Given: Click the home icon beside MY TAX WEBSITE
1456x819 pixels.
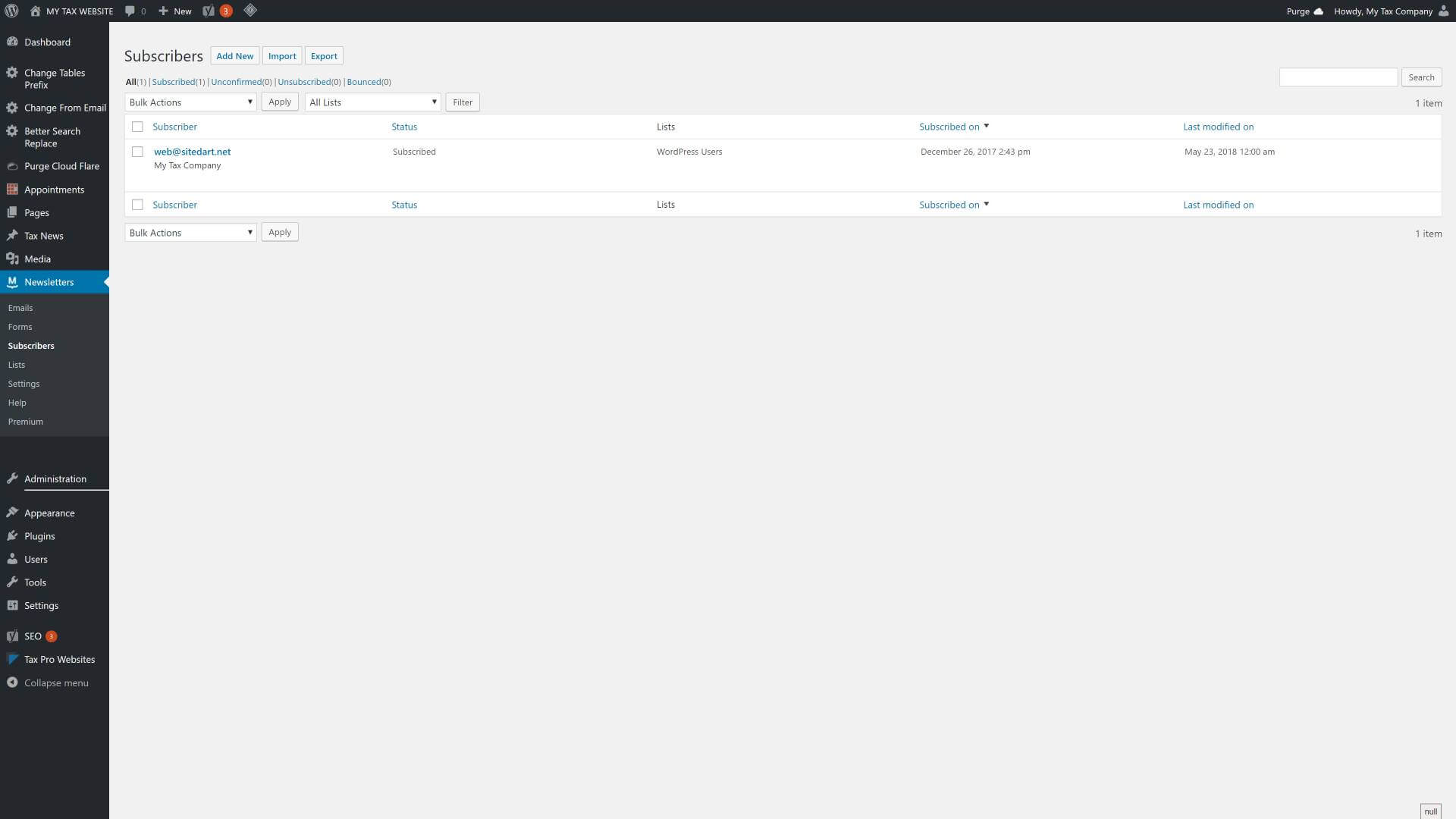Looking at the screenshot, I should click(x=35, y=11).
